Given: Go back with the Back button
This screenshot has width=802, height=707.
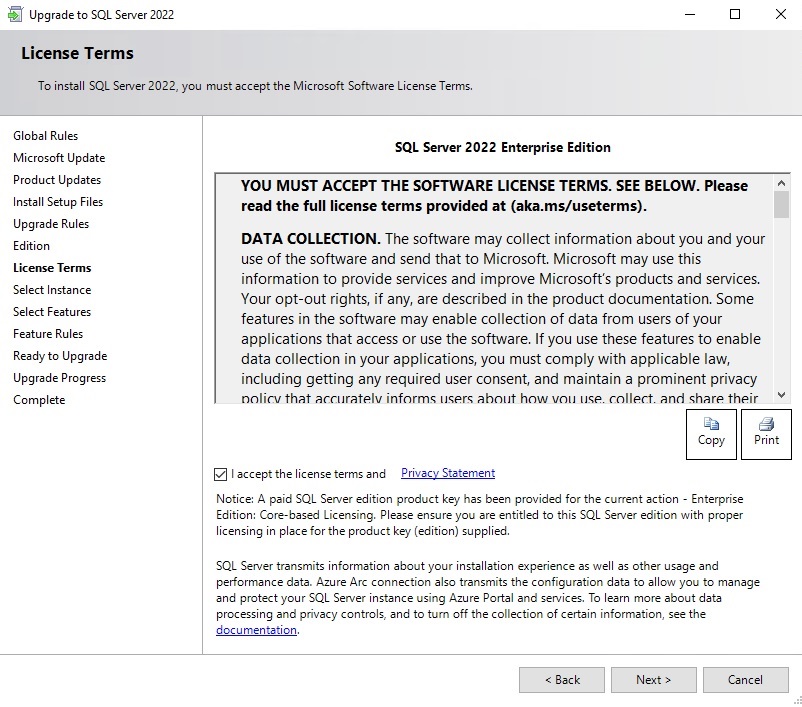Looking at the screenshot, I should click(561, 680).
